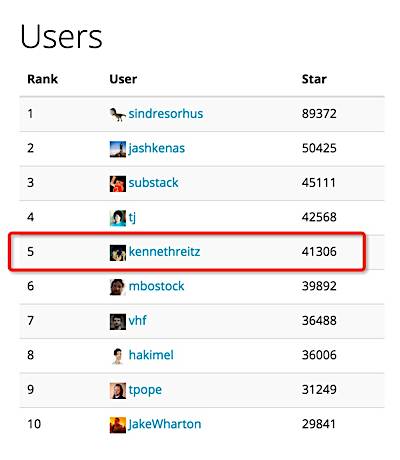Open the jashkenas user link
Screen dimensions: 400x460
(156, 149)
